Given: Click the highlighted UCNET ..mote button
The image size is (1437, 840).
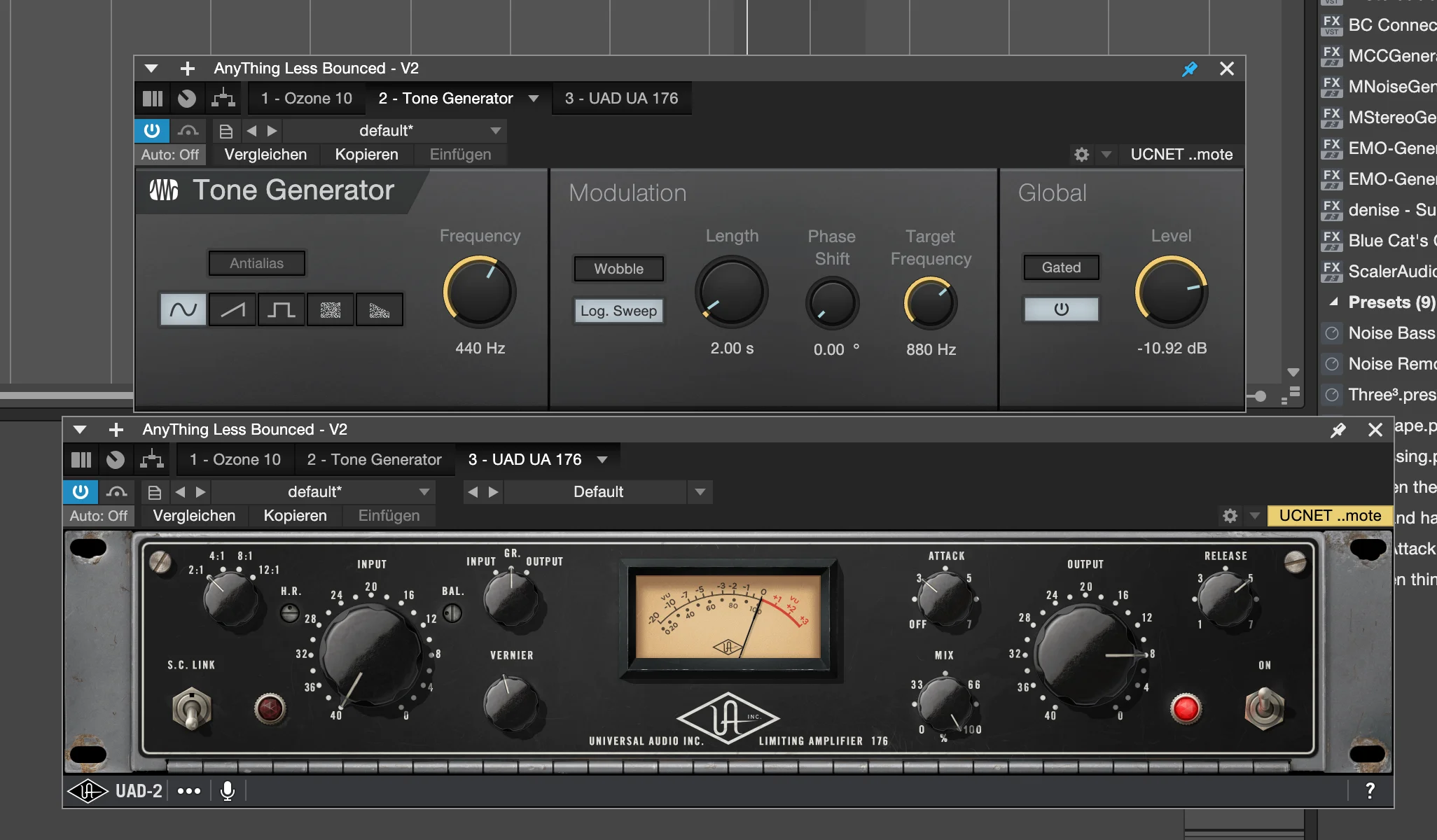Looking at the screenshot, I should [x=1330, y=515].
